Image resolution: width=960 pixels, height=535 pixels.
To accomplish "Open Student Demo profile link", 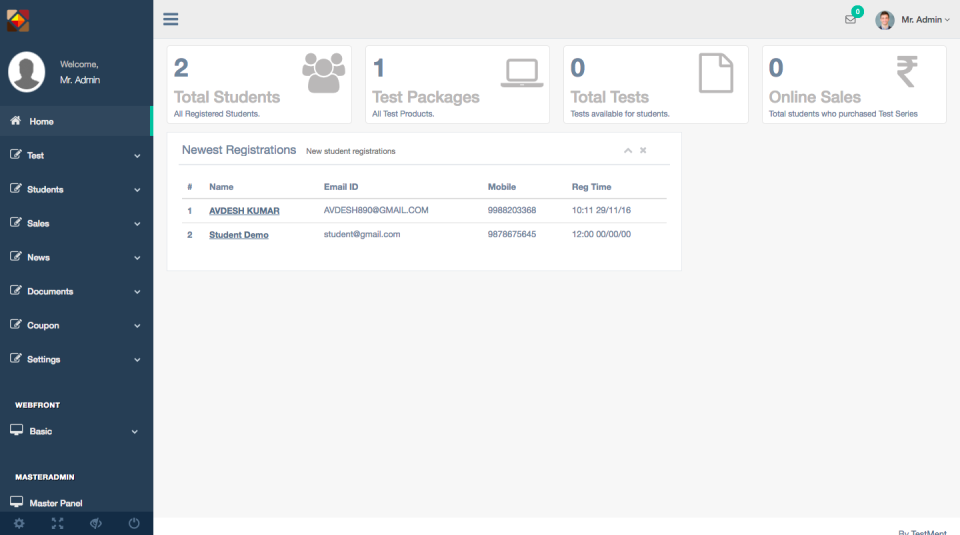I will (238, 235).
